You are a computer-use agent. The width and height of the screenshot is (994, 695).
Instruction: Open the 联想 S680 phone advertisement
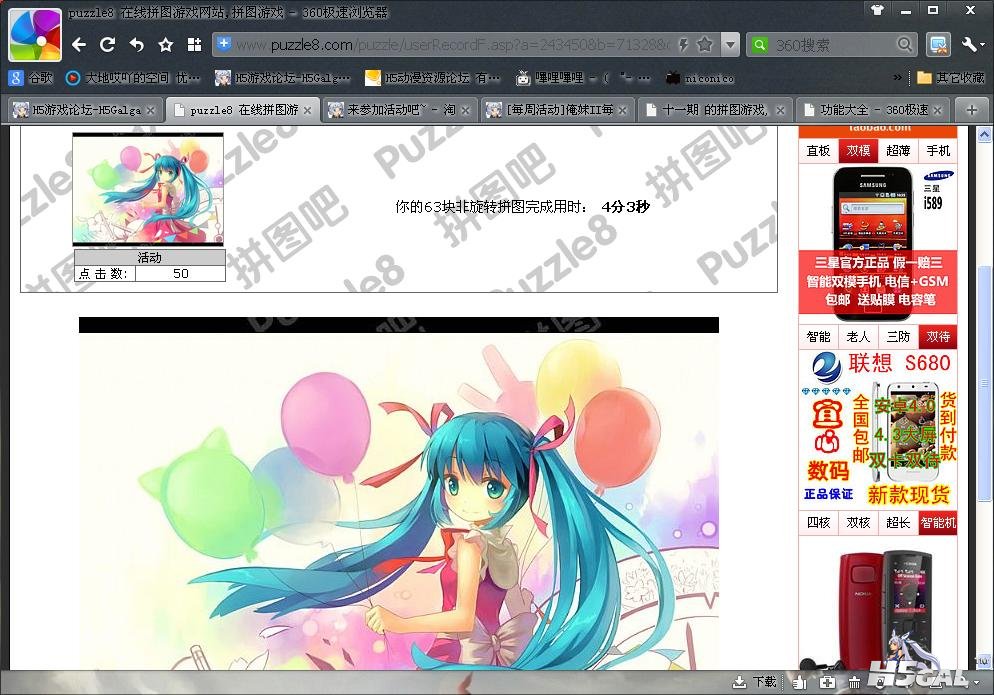click(878, 429)
